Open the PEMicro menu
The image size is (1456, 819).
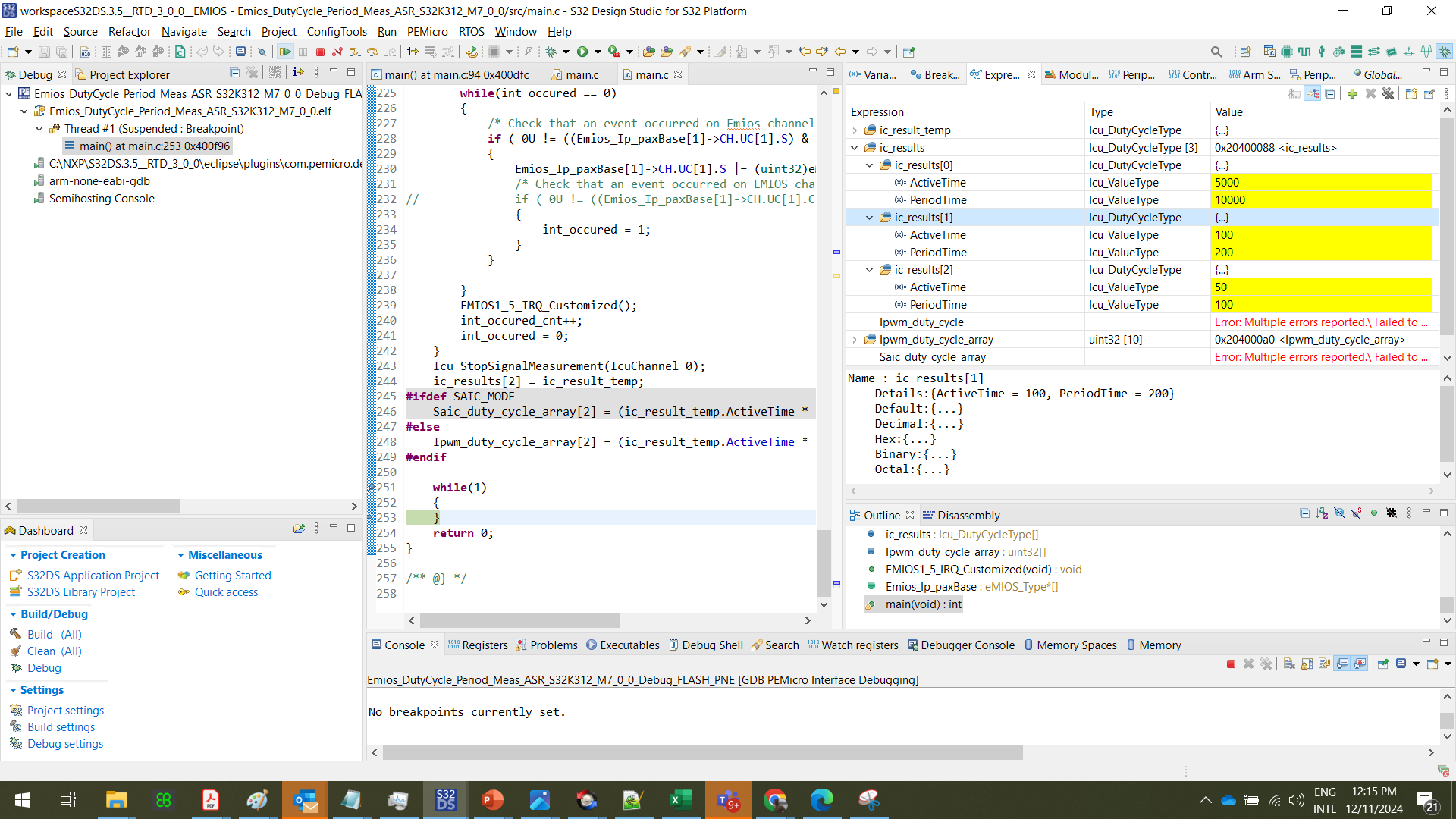pos(427,32)
